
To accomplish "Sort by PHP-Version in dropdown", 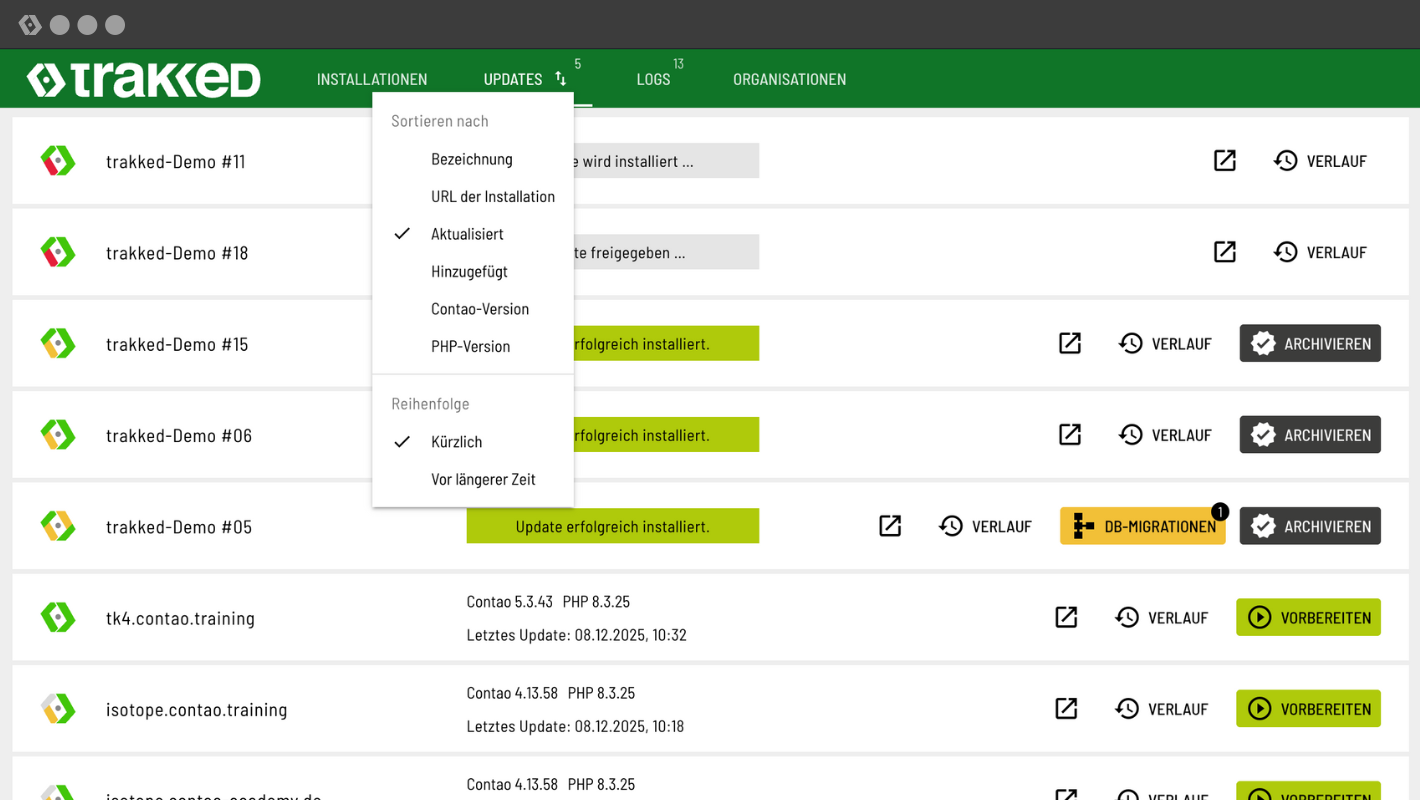I will (470, 347).
